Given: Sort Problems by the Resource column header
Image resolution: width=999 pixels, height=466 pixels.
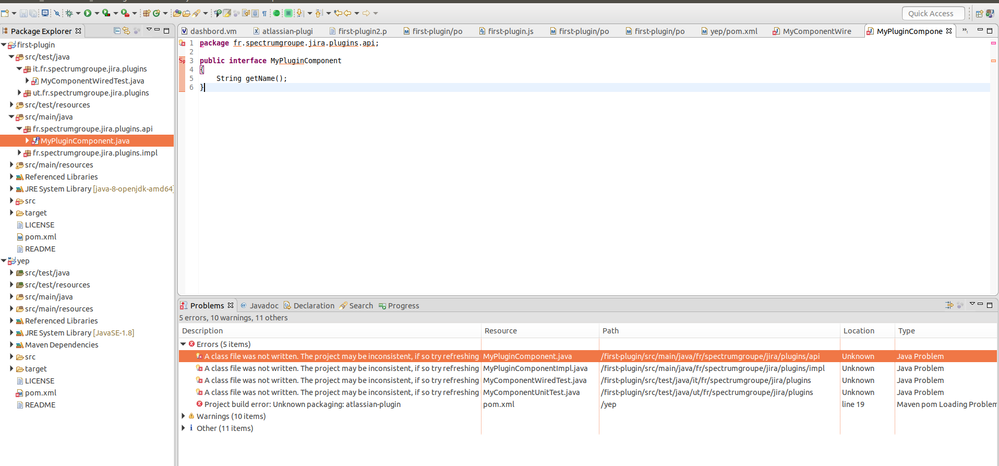Looking at the screenshot, I should (540, 331).
